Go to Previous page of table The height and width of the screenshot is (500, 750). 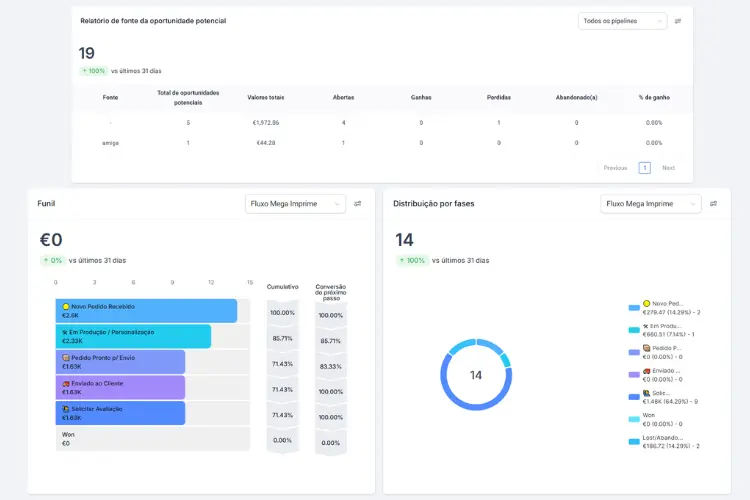[615, 168]
